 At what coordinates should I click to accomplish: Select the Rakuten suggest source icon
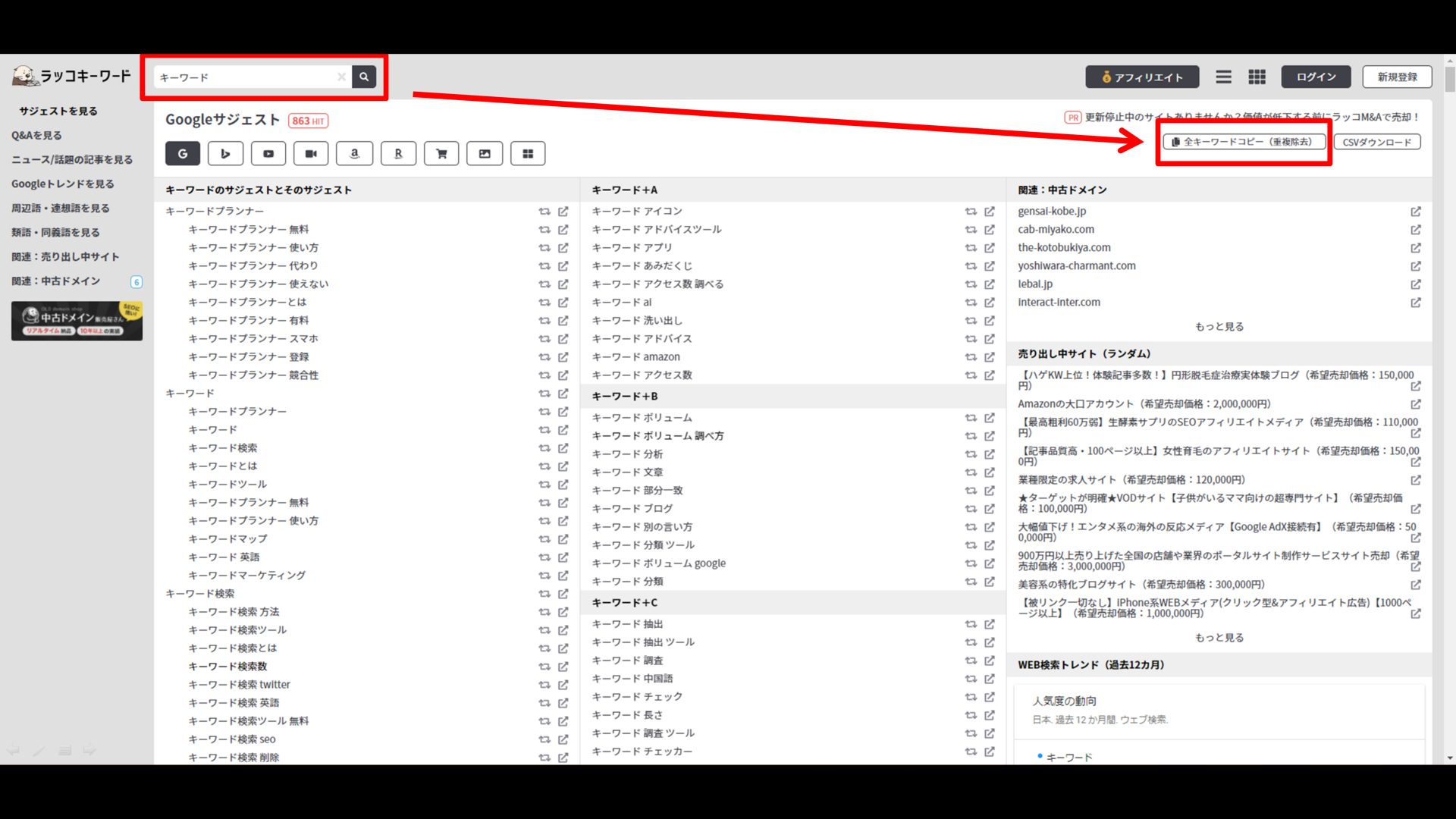point(398,153)
